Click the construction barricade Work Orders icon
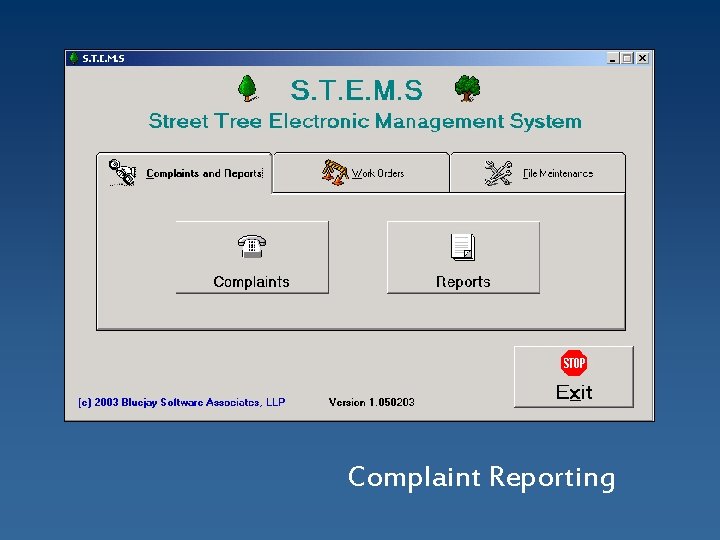 [x=335, y=172]
